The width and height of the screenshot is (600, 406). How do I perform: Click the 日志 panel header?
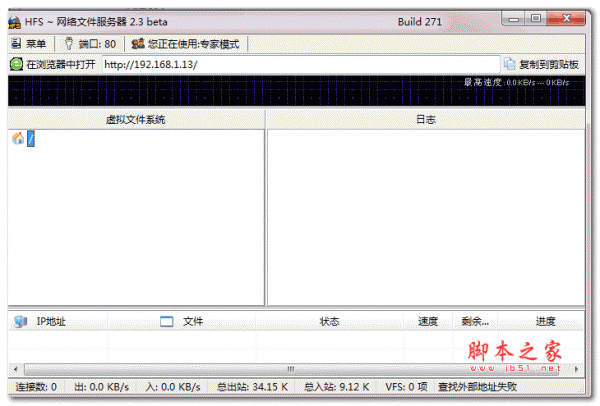pos(426,120)
